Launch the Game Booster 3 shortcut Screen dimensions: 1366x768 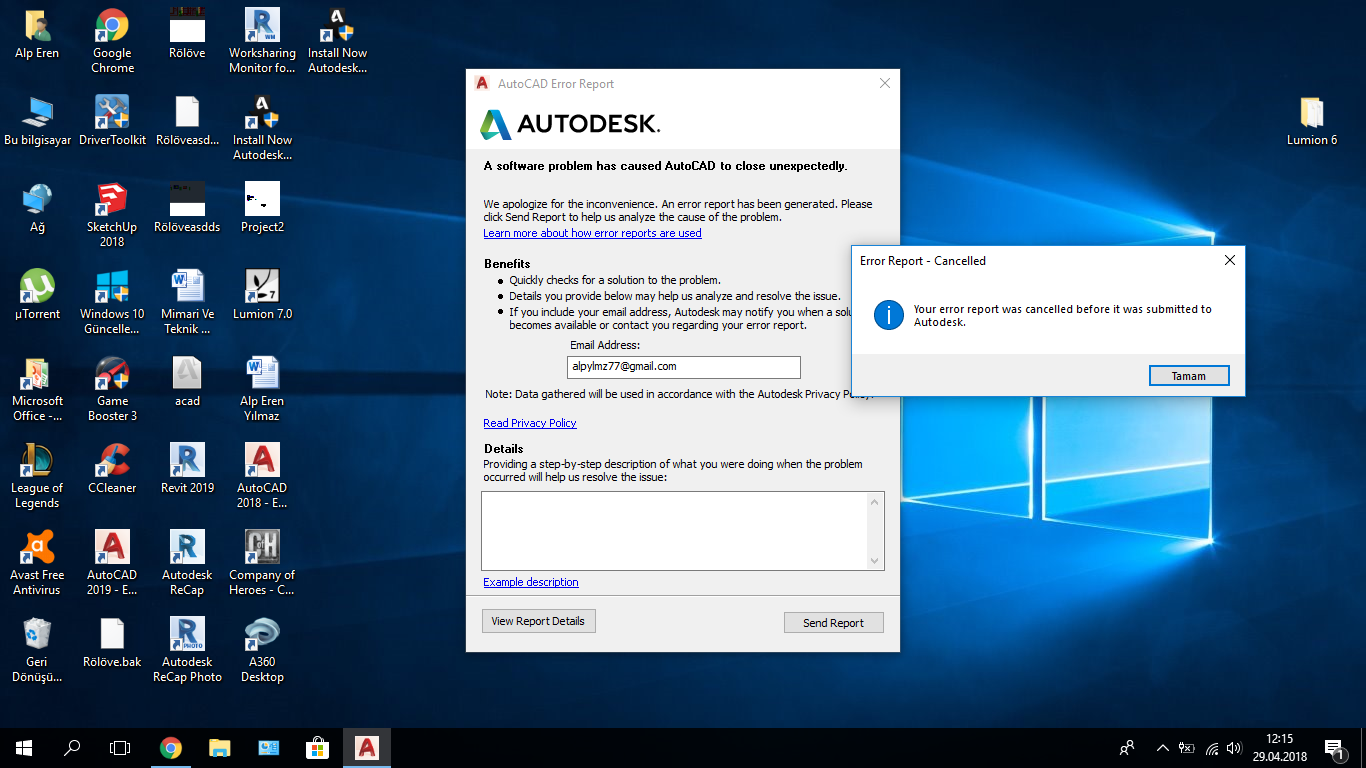[x=112, y=389]
